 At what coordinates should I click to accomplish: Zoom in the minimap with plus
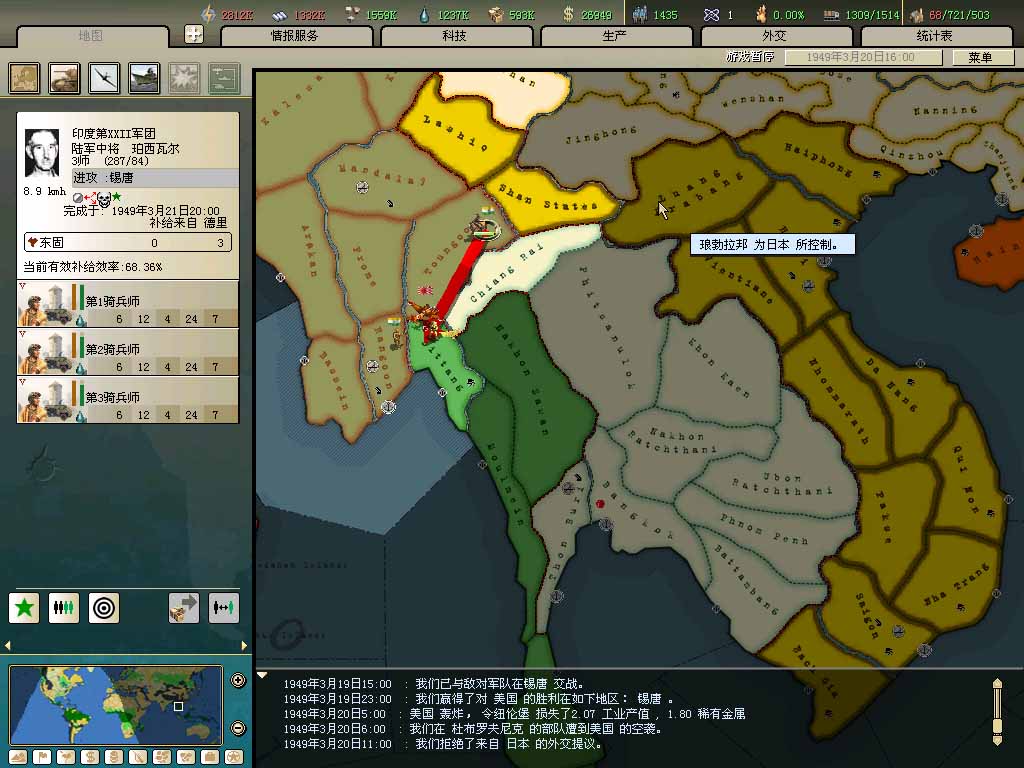(238, 681)
